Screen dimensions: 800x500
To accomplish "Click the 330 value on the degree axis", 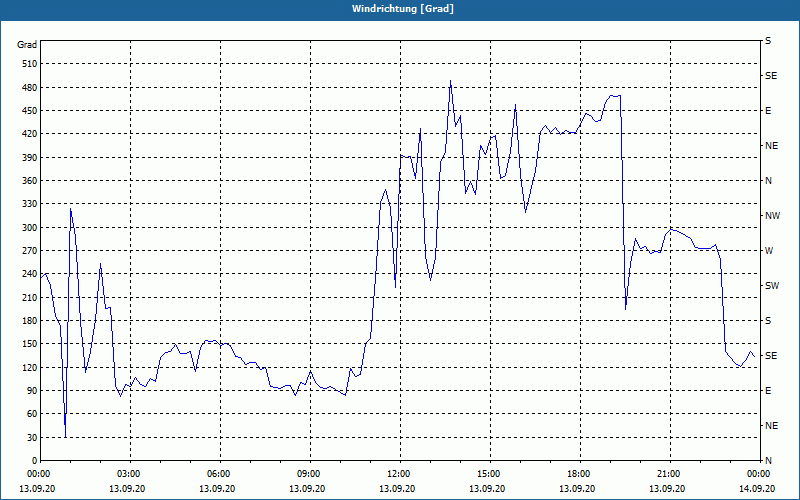I will coord(31,204).
